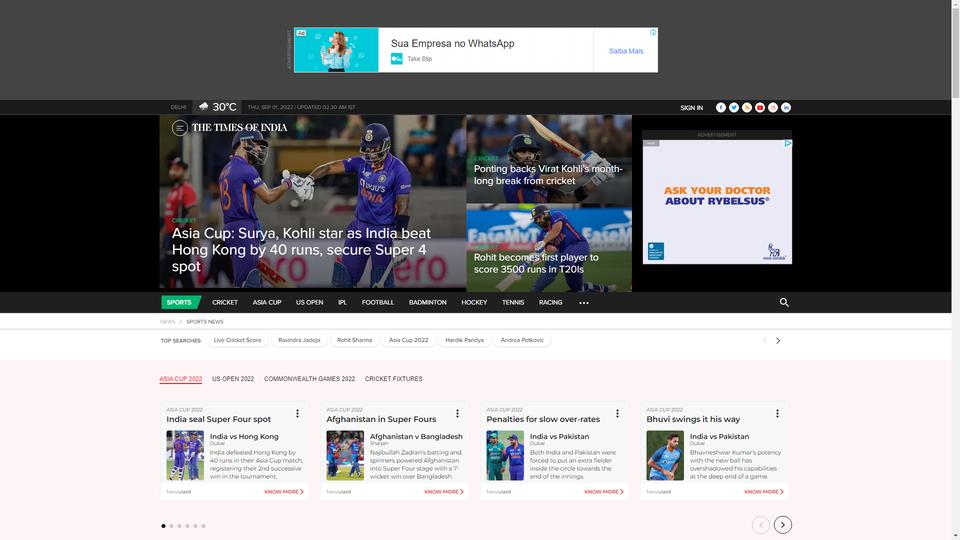Select sixth carousel page dot

coord(203,526)
